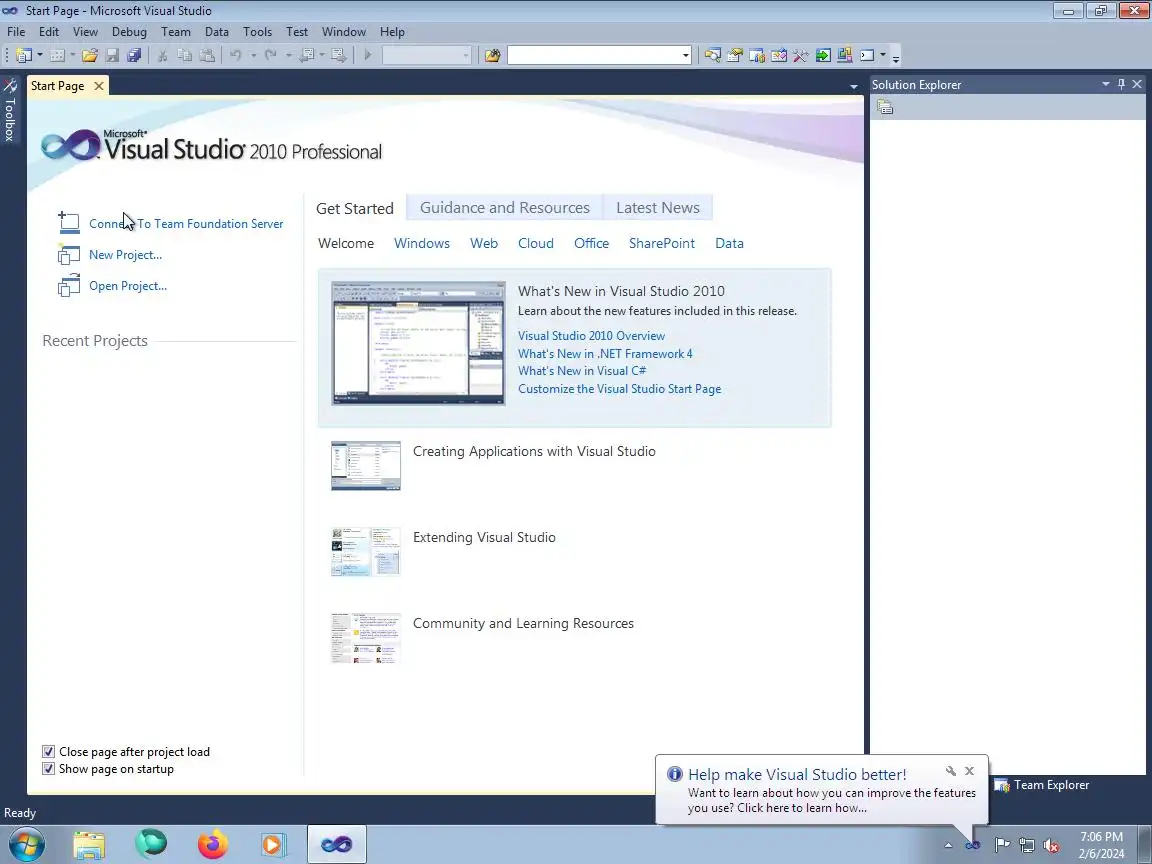Screen dimensions: 1152x864
Task: Open the Navigate Backward dropdown arrow
Action: click(x=322, y=55)
